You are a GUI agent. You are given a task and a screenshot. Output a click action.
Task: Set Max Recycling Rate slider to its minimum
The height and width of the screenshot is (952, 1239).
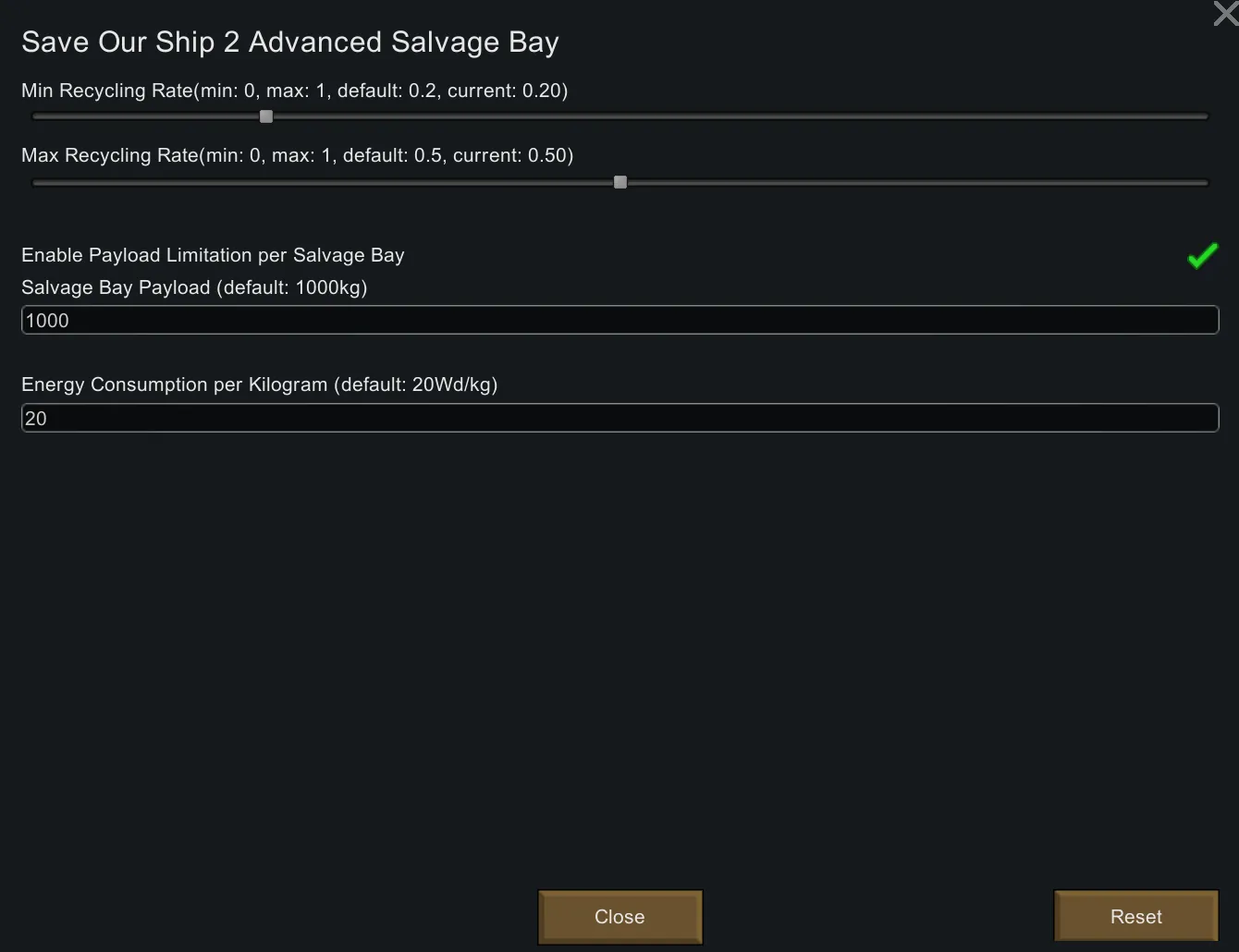[33, 182]
